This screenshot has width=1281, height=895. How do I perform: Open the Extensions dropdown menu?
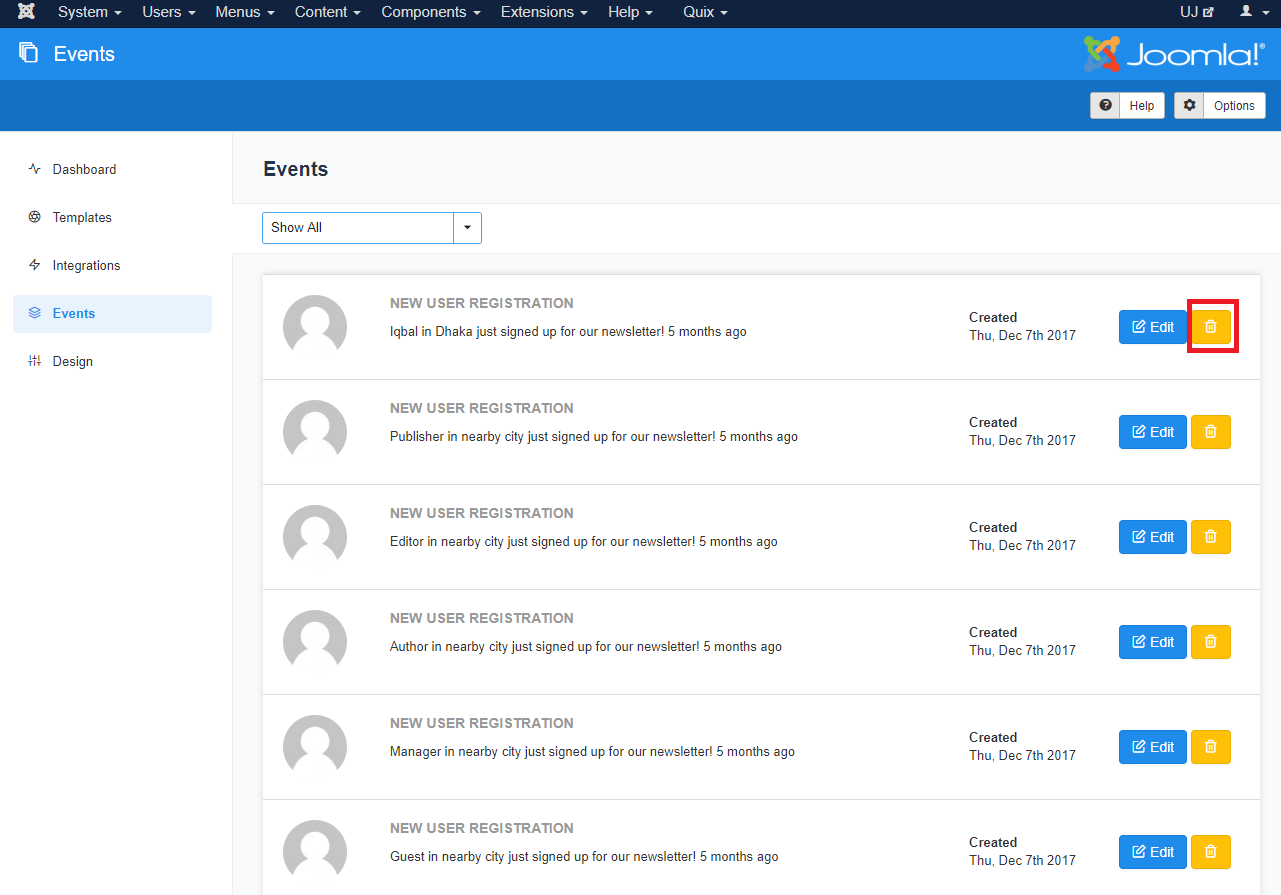coord(544,12)
